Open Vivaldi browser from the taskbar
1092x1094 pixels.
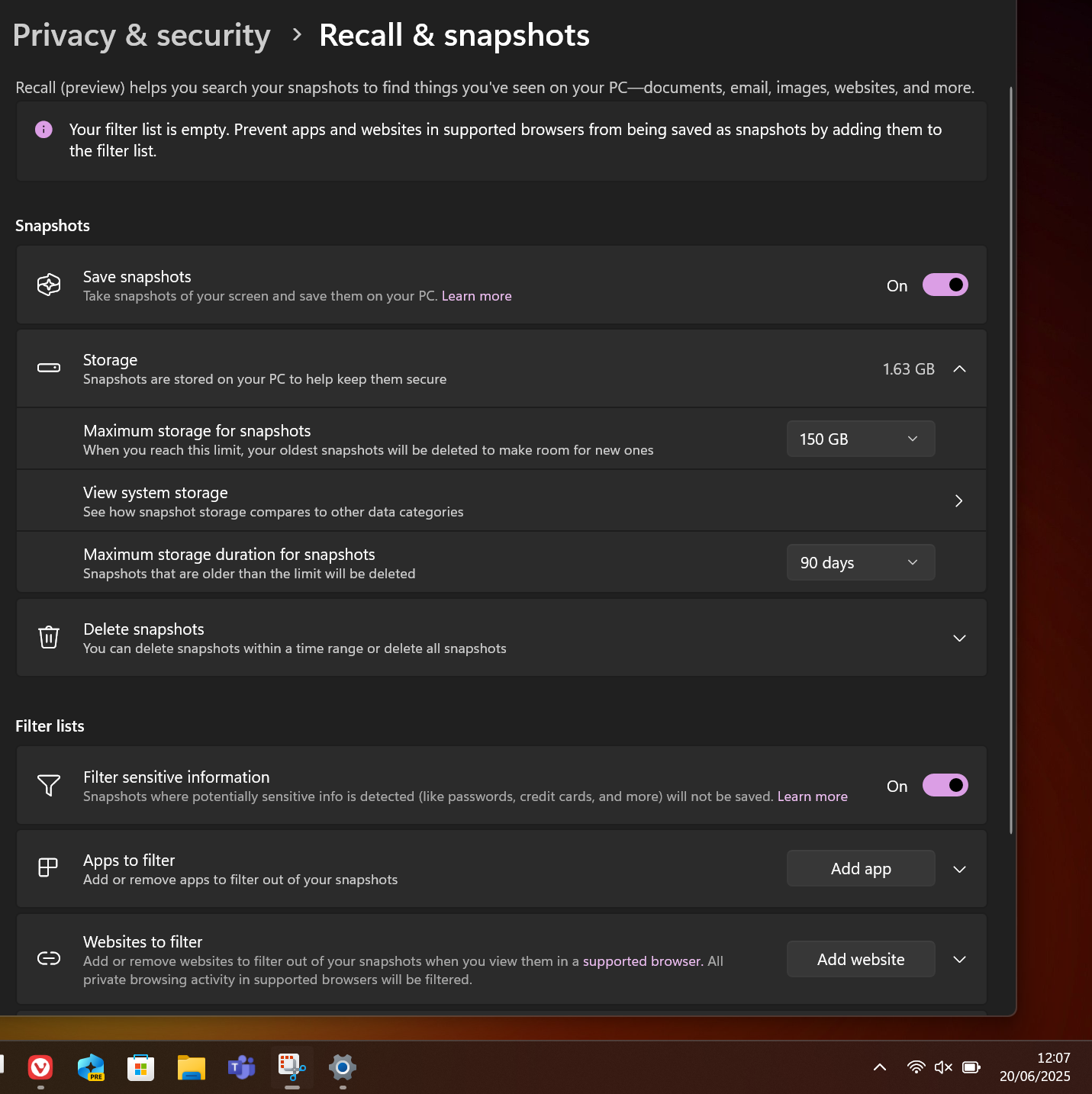[40, 1067]
